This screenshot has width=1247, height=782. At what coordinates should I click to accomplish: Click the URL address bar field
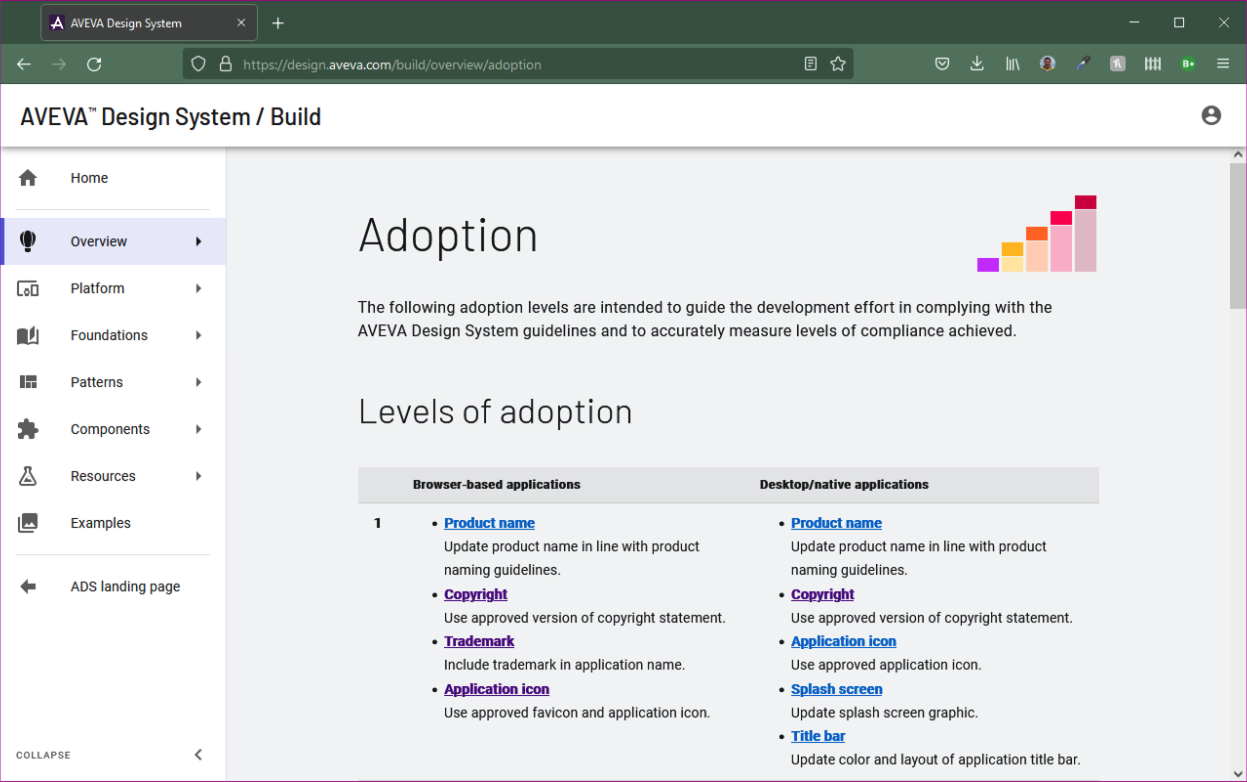click(518, 64)
